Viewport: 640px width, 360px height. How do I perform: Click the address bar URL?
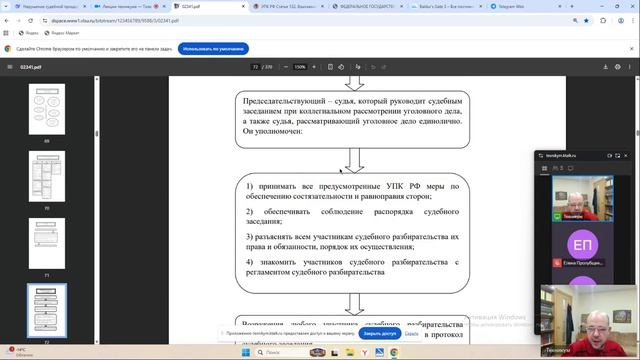pos(115,20)
